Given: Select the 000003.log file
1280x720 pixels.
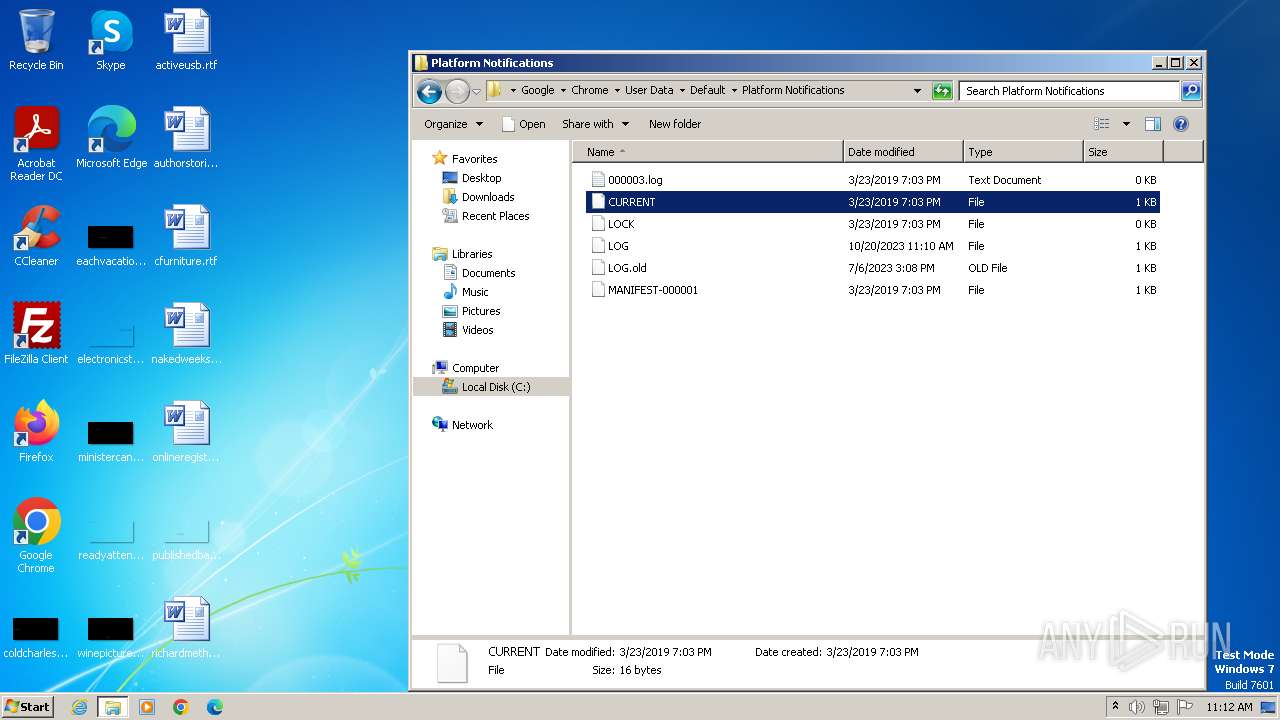Looking at the screenshot, I should tap(873, 180).
